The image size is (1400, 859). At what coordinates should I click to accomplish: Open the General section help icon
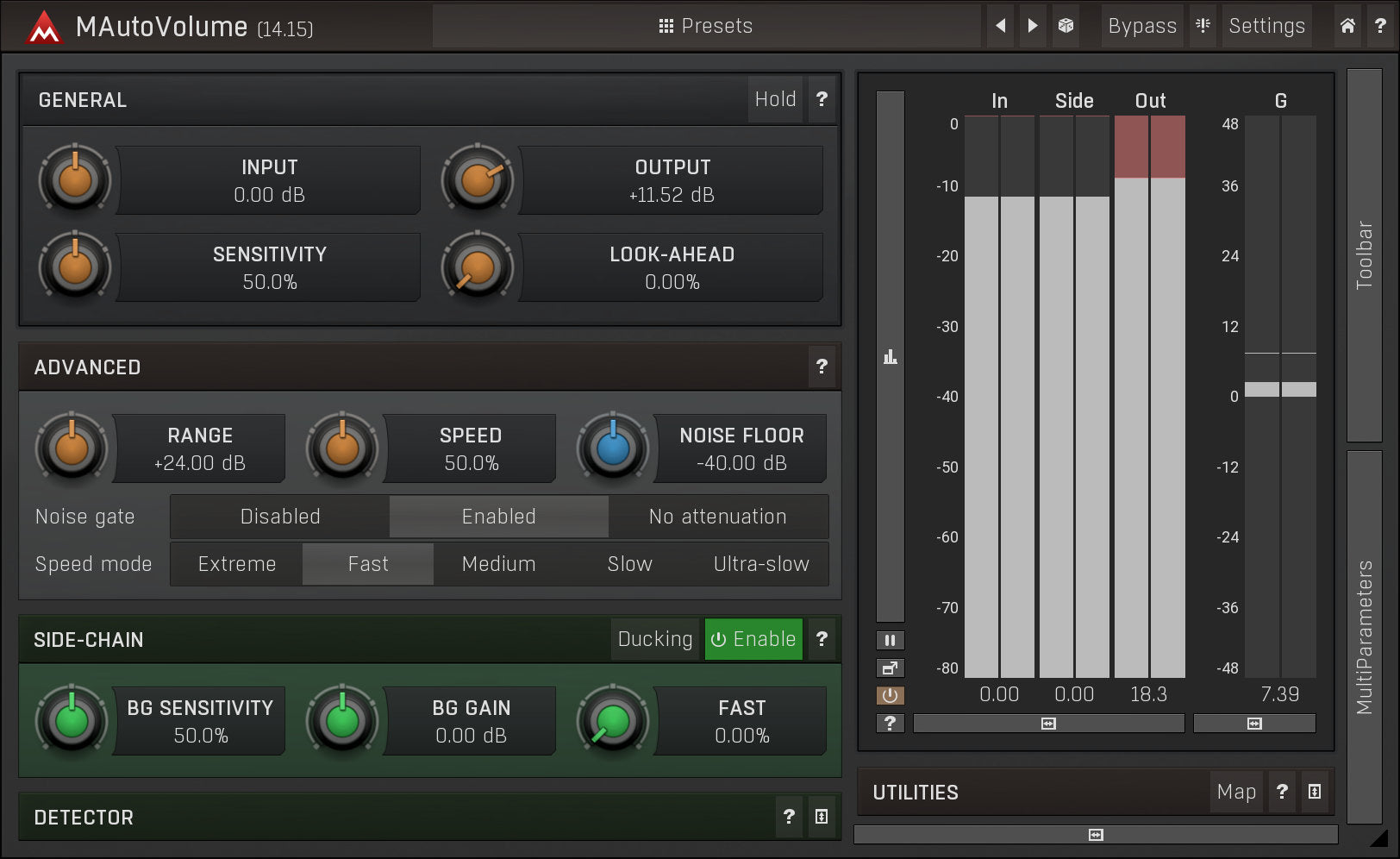(x=822, y=100)
